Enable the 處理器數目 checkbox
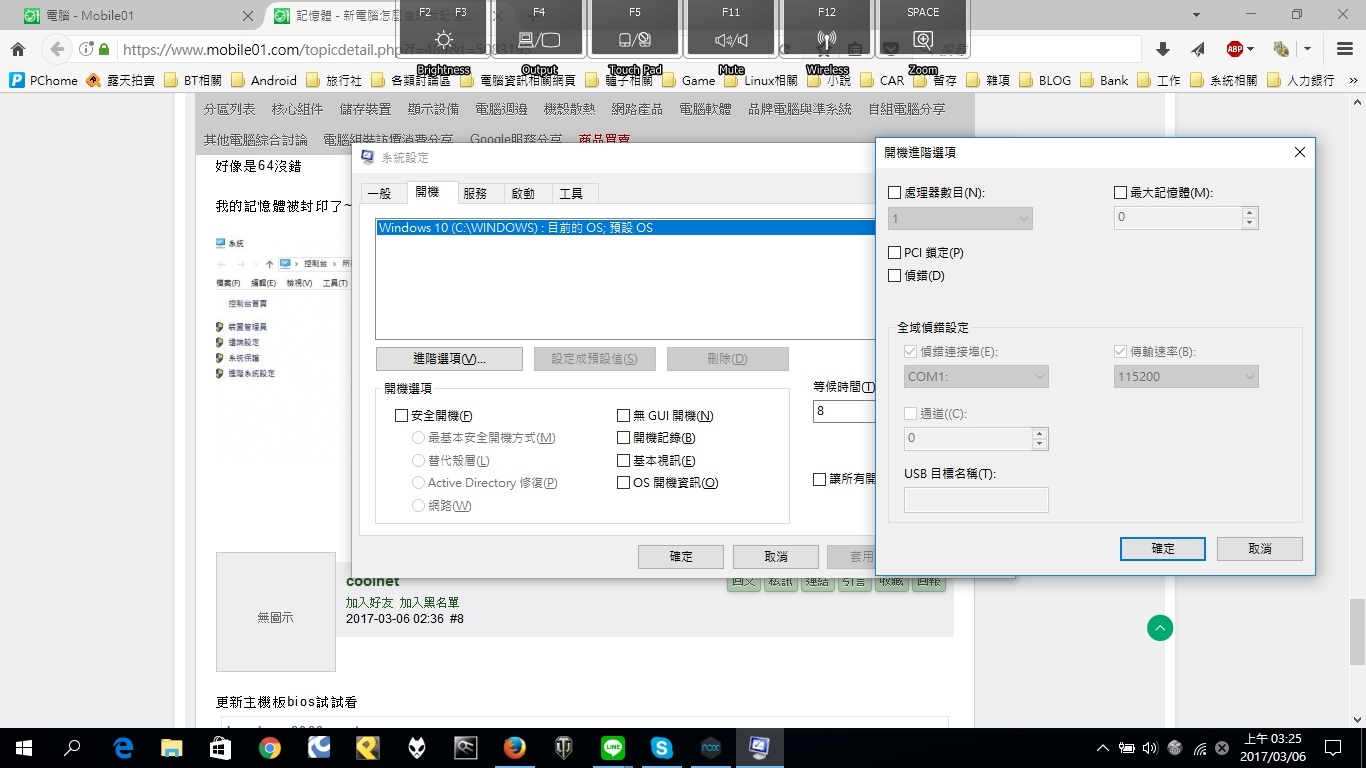Image resolution: width=1366 pixels, height=768 pixels. pos(895,192)
